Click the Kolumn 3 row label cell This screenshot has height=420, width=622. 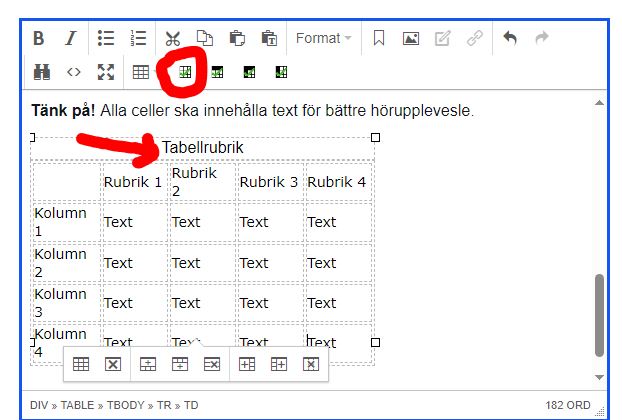(66, 303)
